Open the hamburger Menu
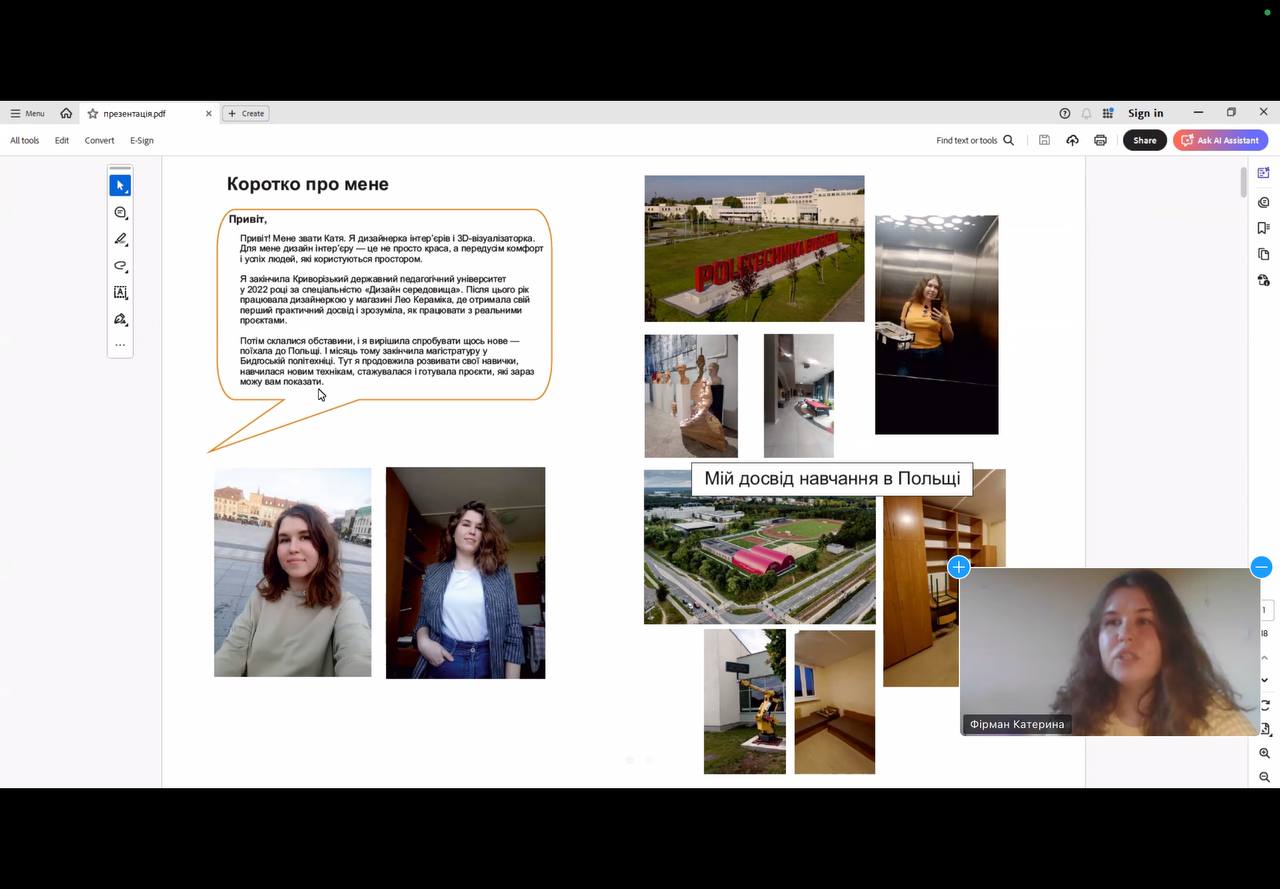 (27, 114)
